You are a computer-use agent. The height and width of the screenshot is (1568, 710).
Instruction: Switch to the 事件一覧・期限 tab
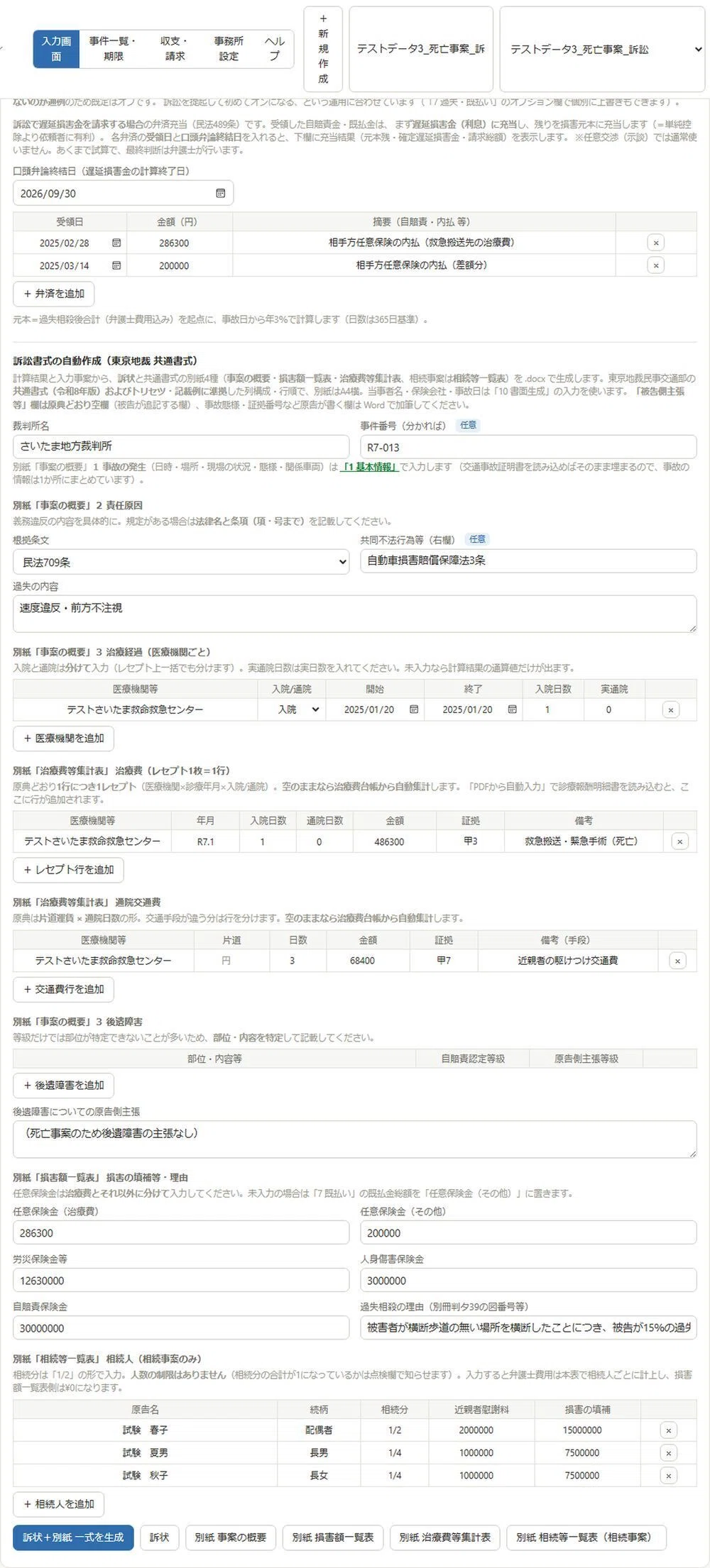pos(112,49)
